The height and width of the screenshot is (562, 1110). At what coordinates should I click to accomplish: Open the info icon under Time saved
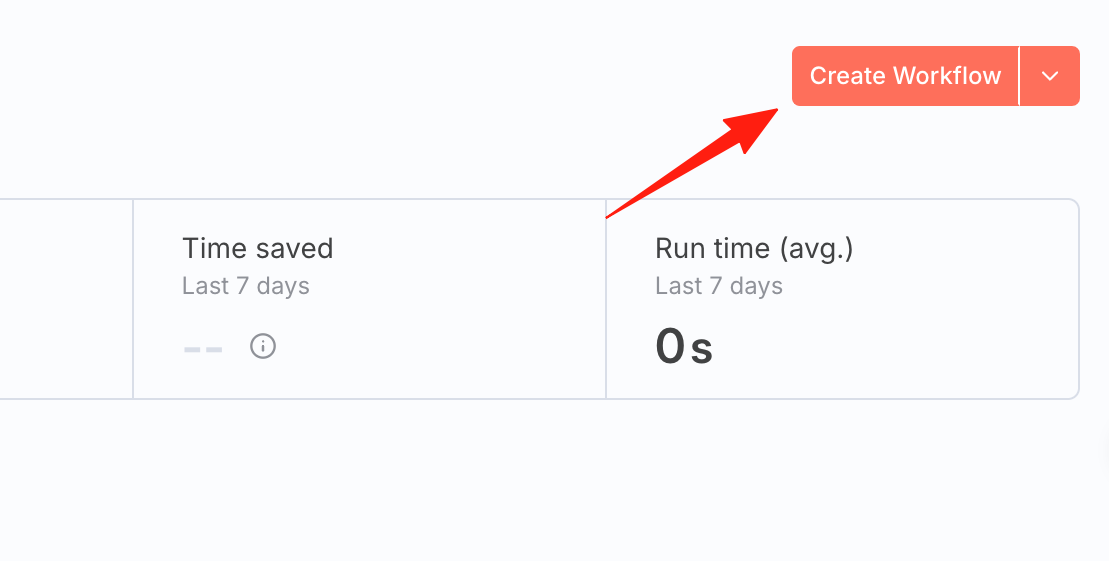coord(263,346)
